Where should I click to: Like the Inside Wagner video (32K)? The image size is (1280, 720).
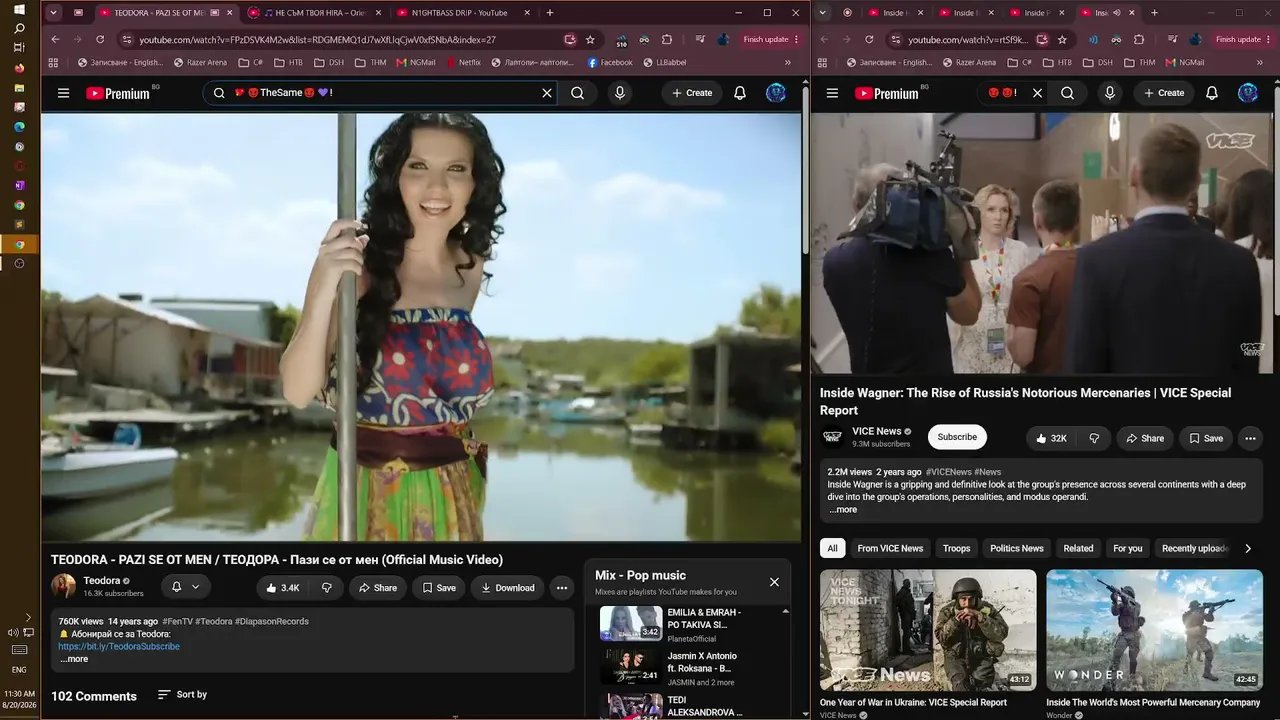pos(1050,438)
